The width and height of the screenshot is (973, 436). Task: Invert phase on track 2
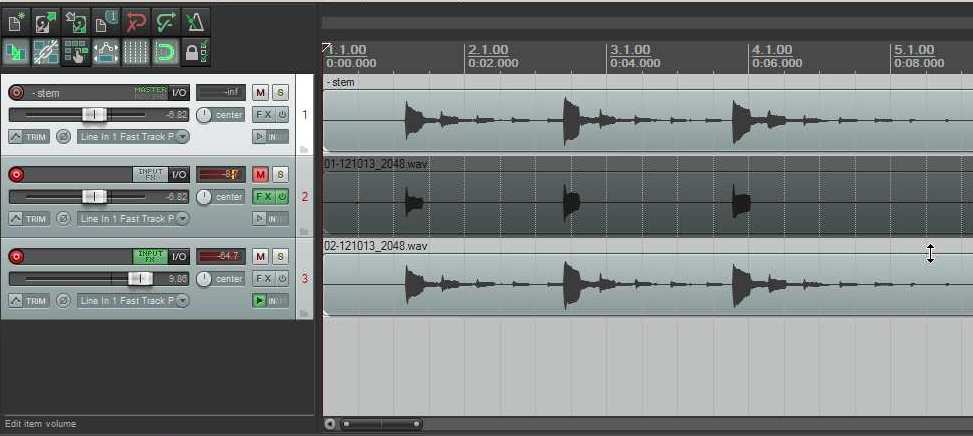click(63, 218)
